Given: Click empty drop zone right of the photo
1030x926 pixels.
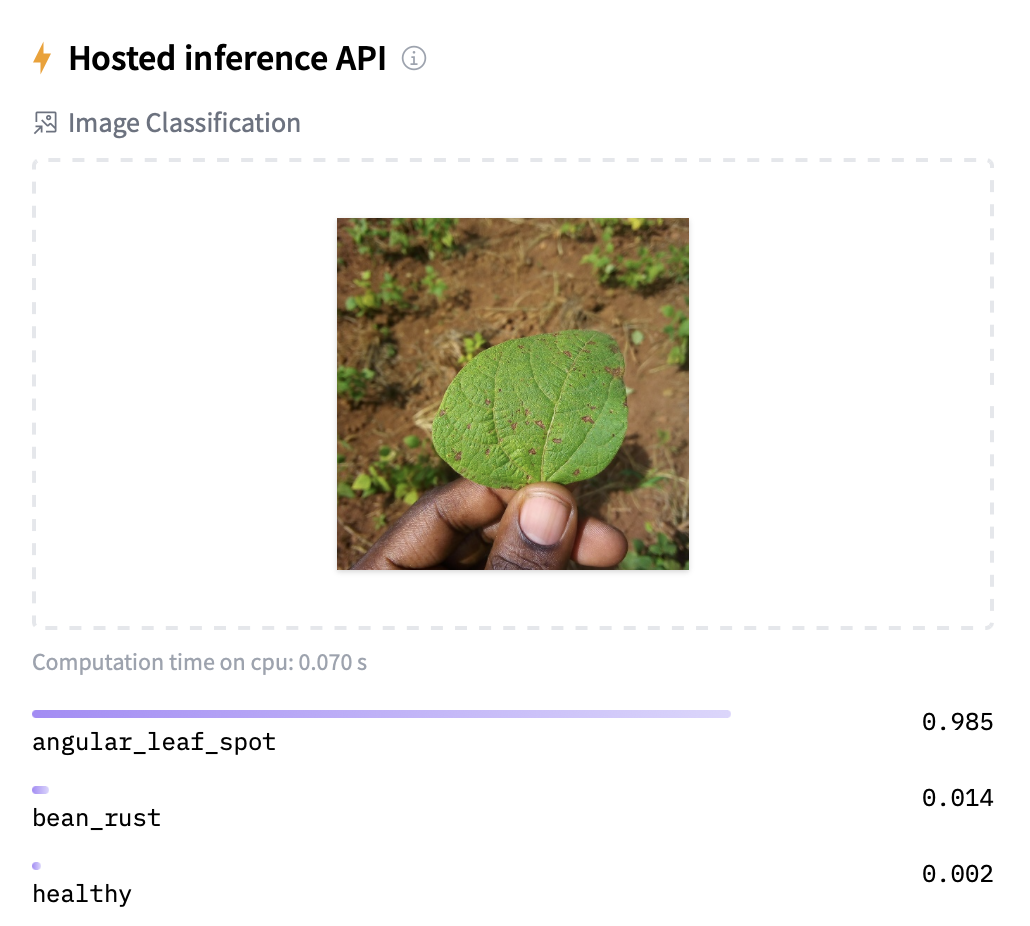Looking at the screenshot, I should point(840,394).
